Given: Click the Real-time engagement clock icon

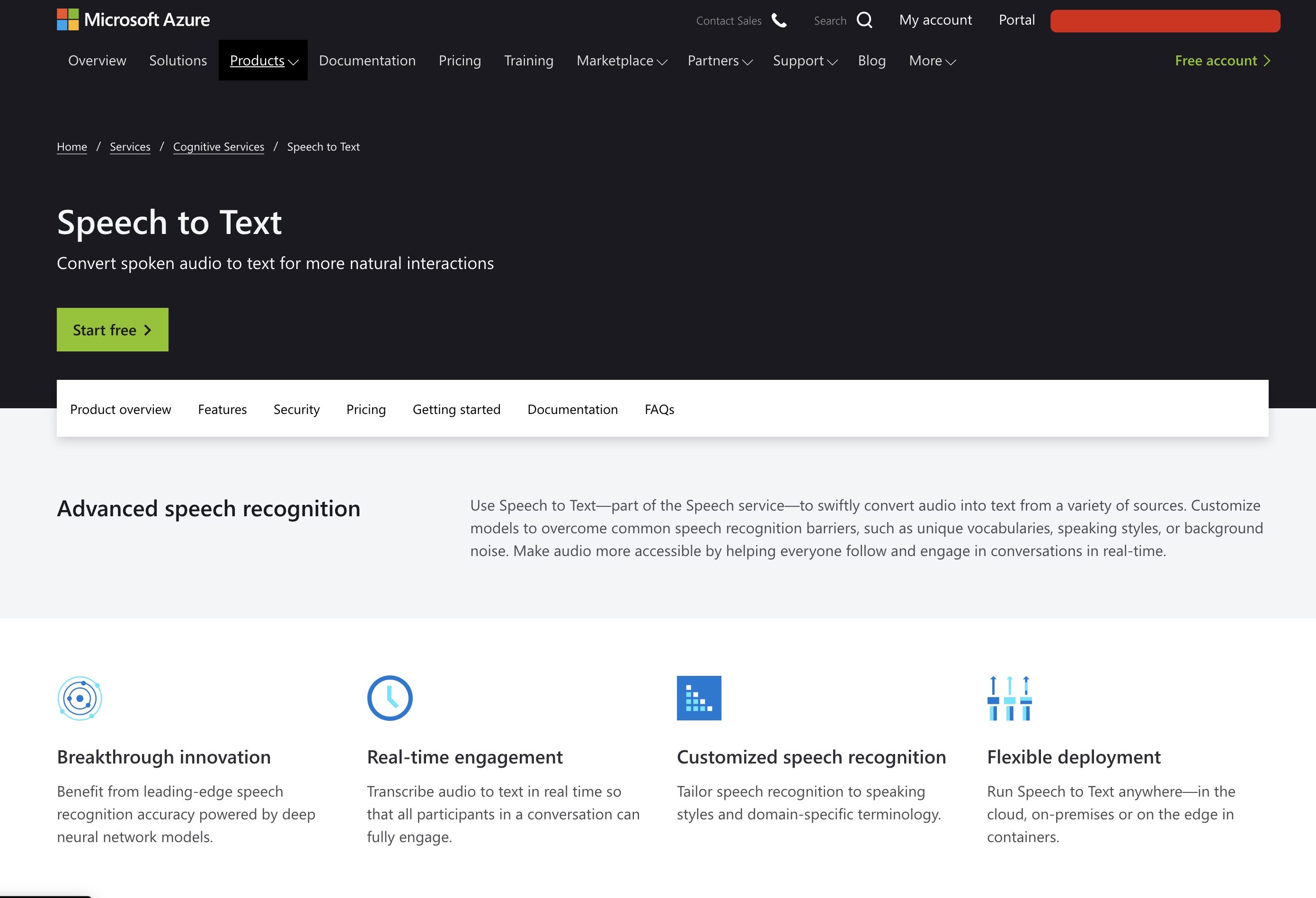Looking at the screenshot, I should coord(390,699).
